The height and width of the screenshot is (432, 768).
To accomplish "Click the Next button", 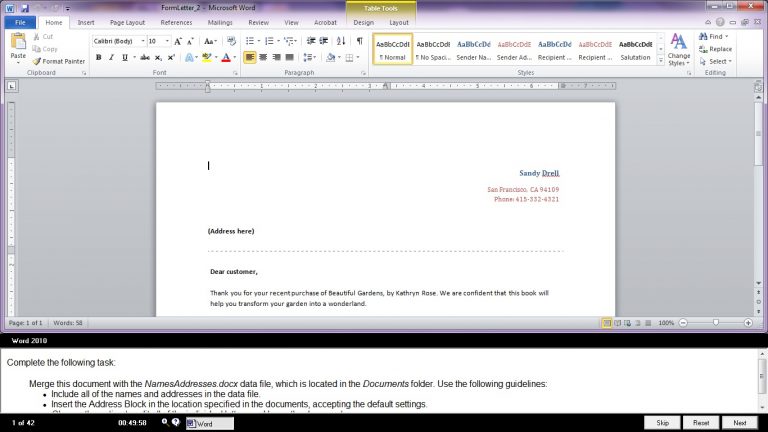I will [x=740, y=423].
